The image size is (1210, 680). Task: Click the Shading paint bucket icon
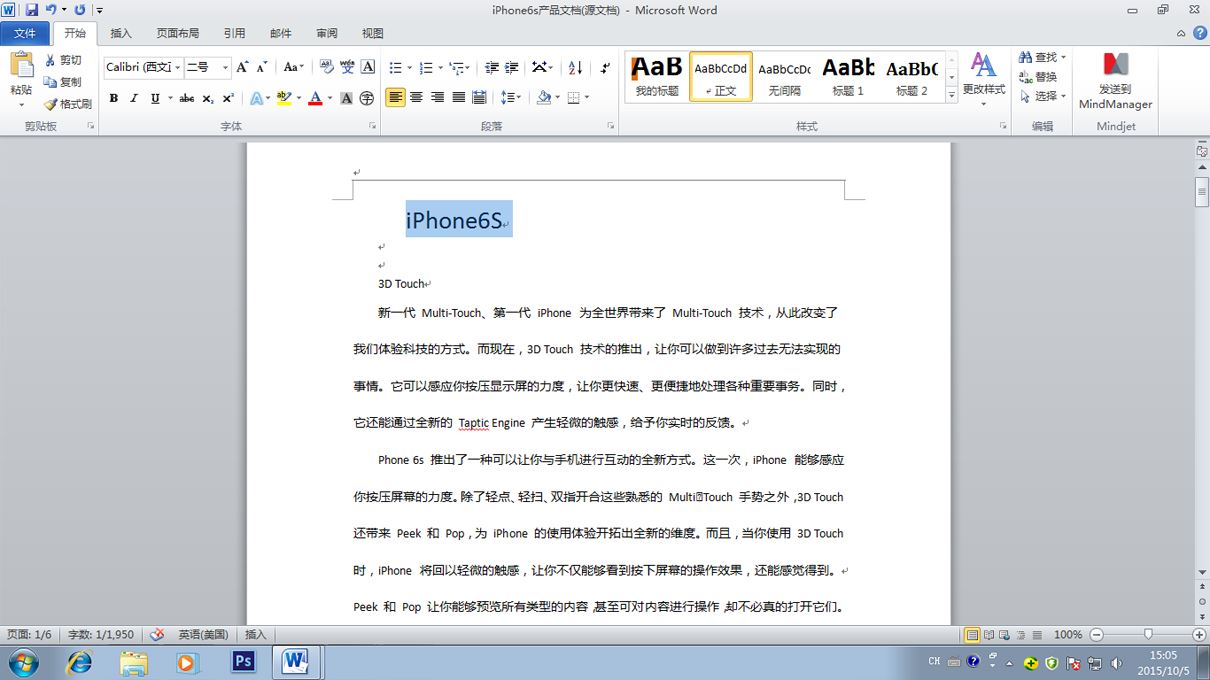(x=543, y=98)
